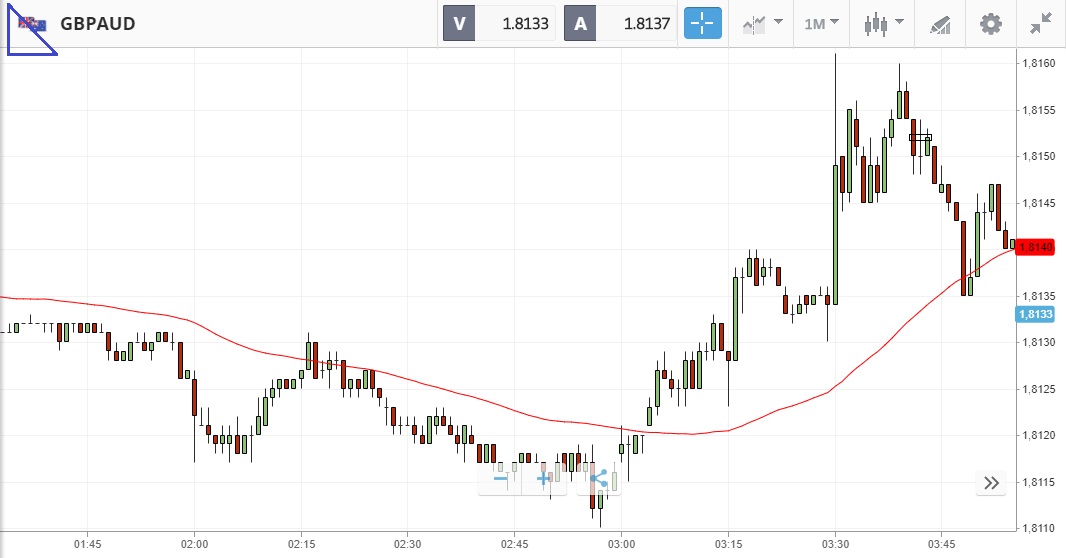The height and width of the screenshot is (558, 1066).
Task: Open chart settings gear
Action: 990,23
